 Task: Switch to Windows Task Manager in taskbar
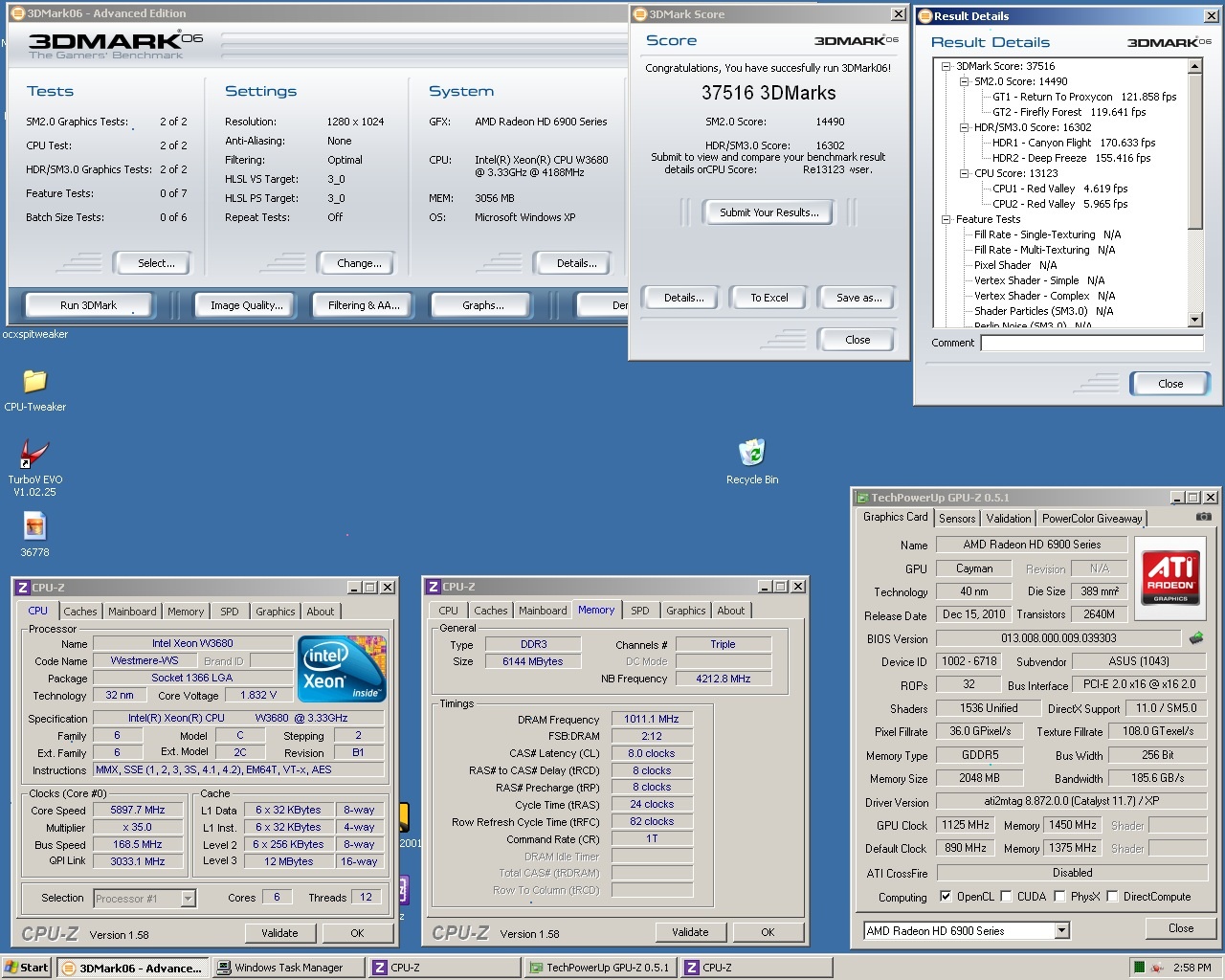click(288, 968)
